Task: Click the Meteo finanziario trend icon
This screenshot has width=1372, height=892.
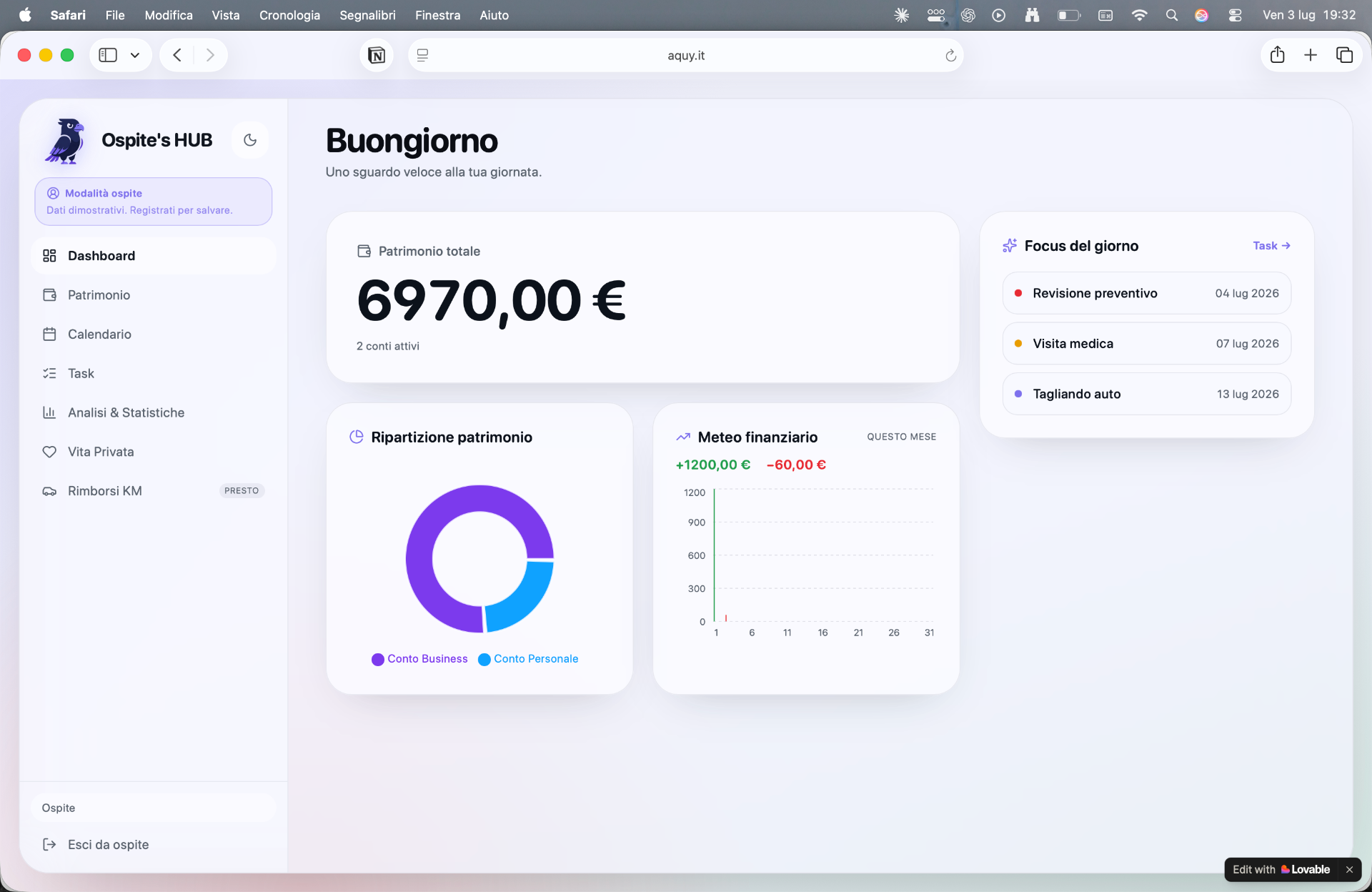Action: 683,437
